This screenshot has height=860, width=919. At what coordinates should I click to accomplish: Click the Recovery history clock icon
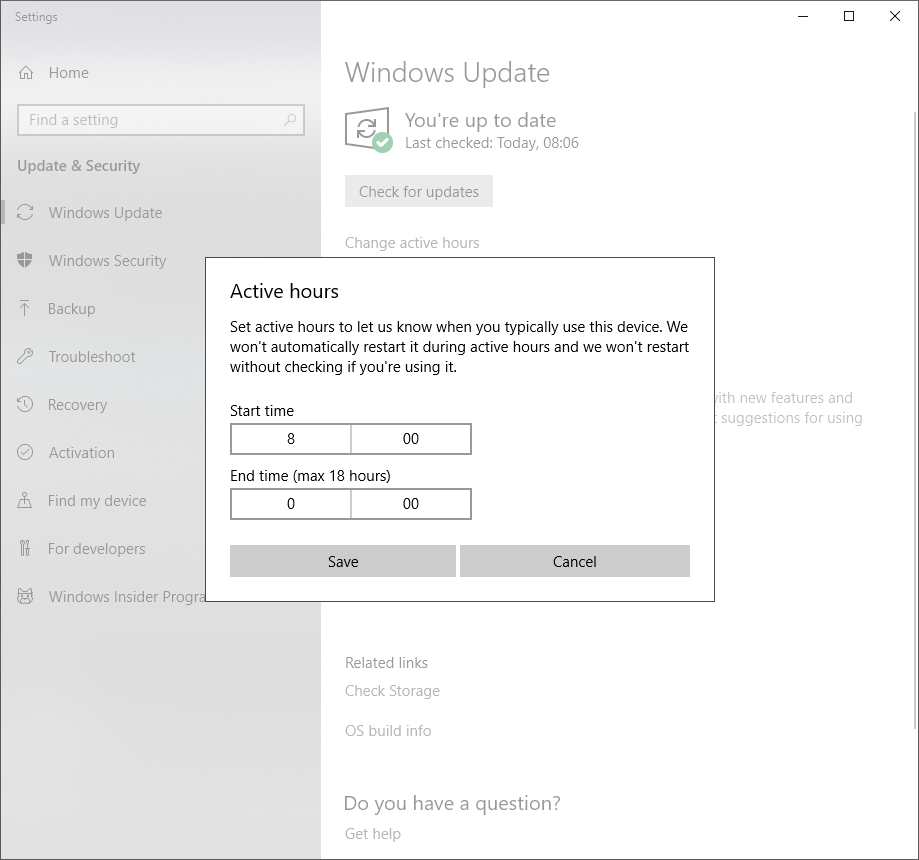click(x=25, y=404)
